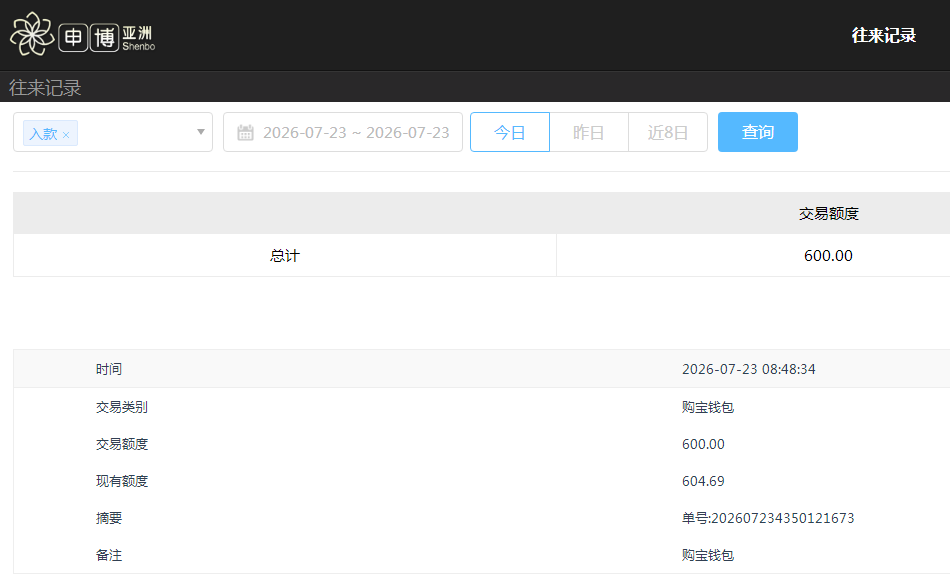
Task: Click the 申博 亚洲 Shenbo brand text
Action: 107,38
